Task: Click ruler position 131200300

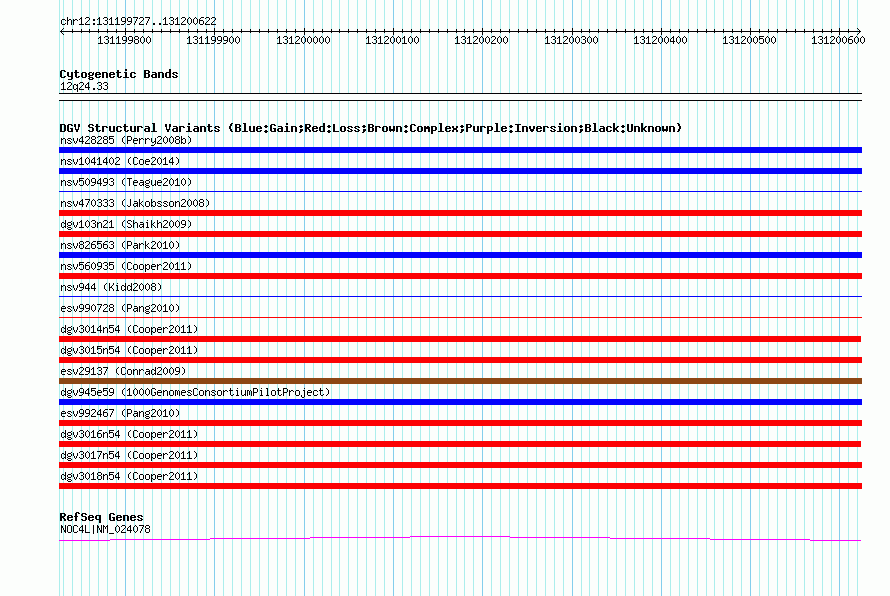Action: click(x=571, y=40)
